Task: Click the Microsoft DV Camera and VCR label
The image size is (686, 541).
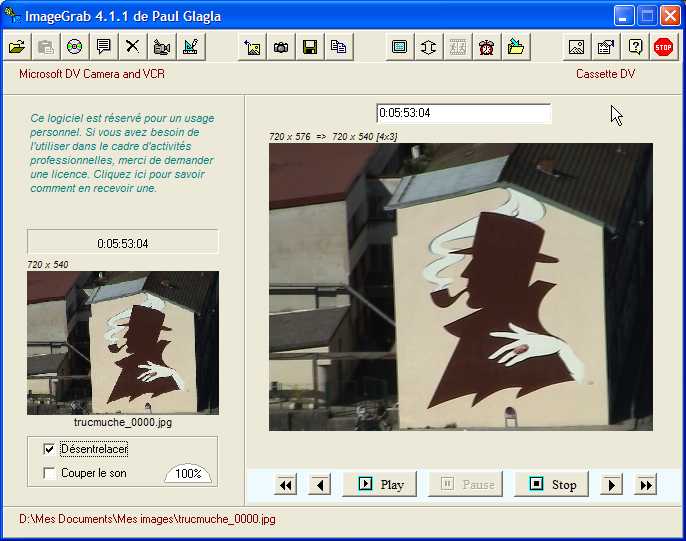Action: click(x=92, y=74)
